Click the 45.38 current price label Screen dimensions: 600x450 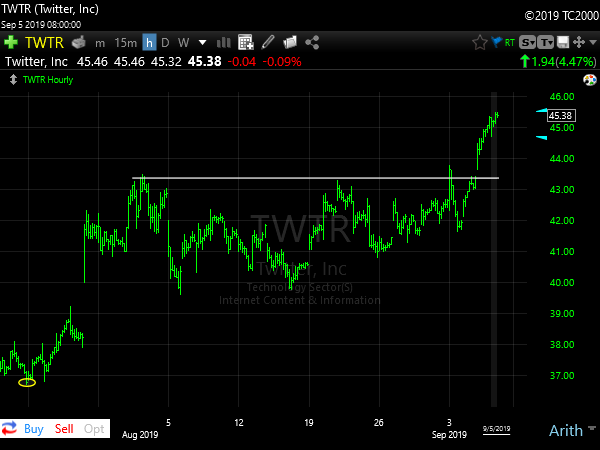point(561,116)
